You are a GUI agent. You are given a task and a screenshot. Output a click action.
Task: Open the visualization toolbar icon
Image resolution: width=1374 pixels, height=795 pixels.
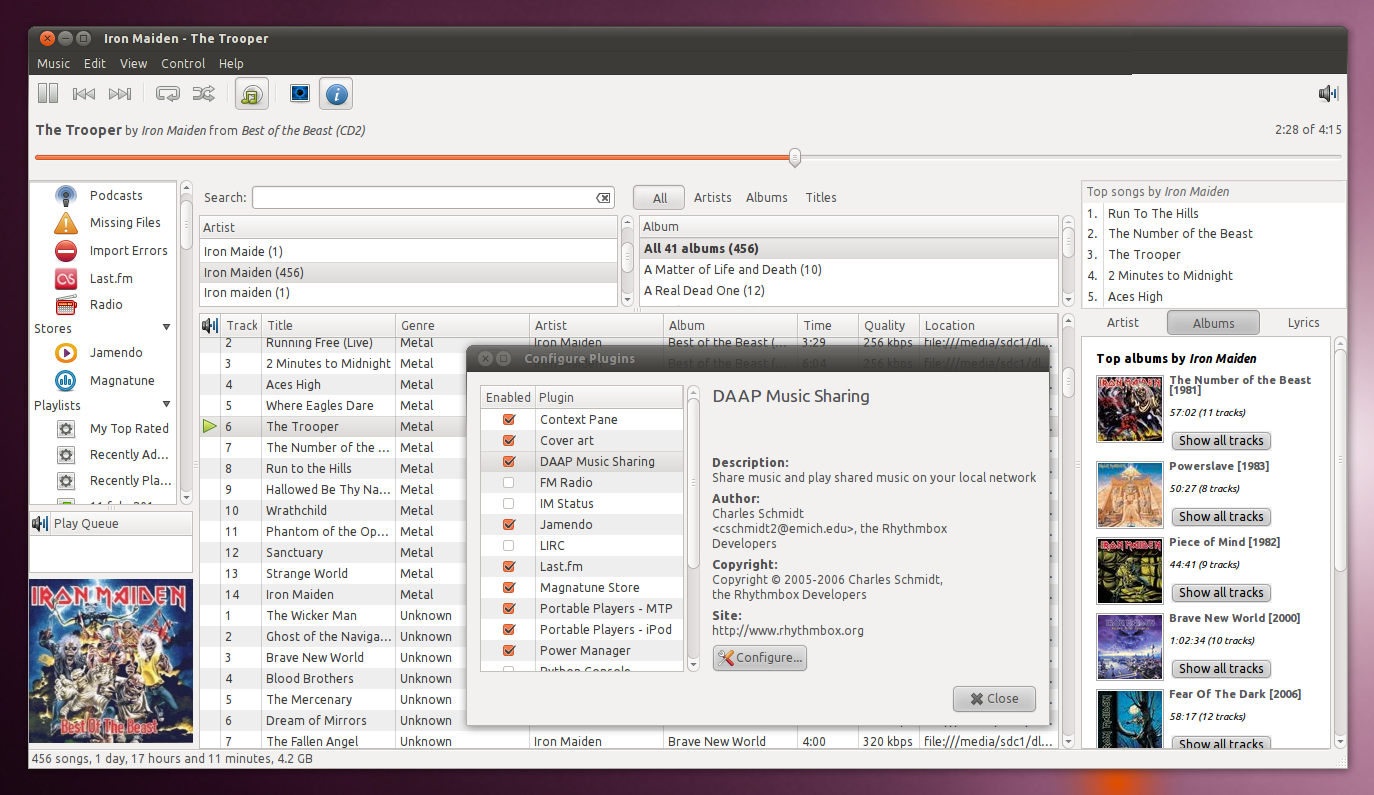tap(300, 93)
